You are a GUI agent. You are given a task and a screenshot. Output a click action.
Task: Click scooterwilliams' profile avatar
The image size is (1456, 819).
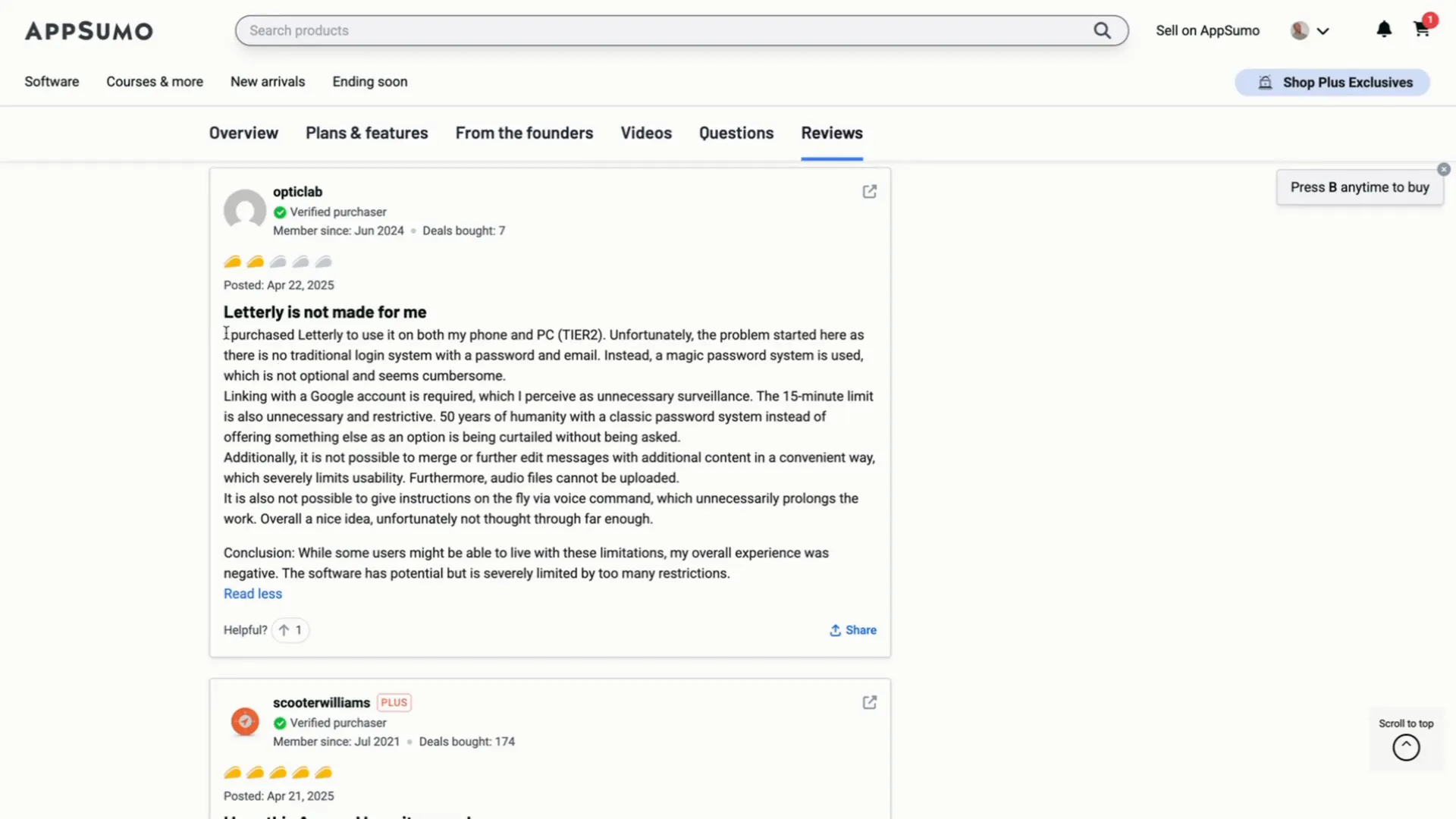coord(245,721)
